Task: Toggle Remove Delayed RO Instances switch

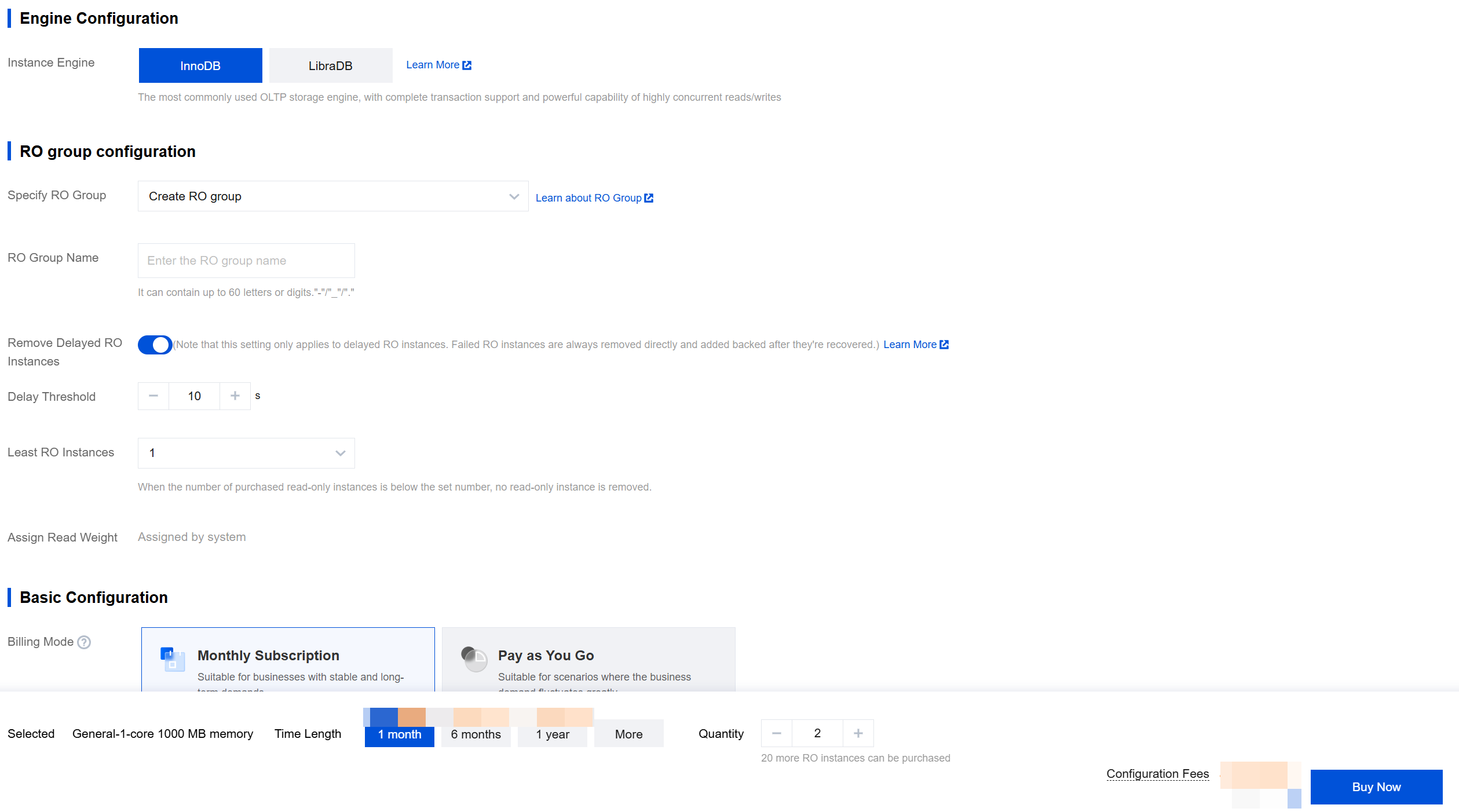Action: click(155, 345)
